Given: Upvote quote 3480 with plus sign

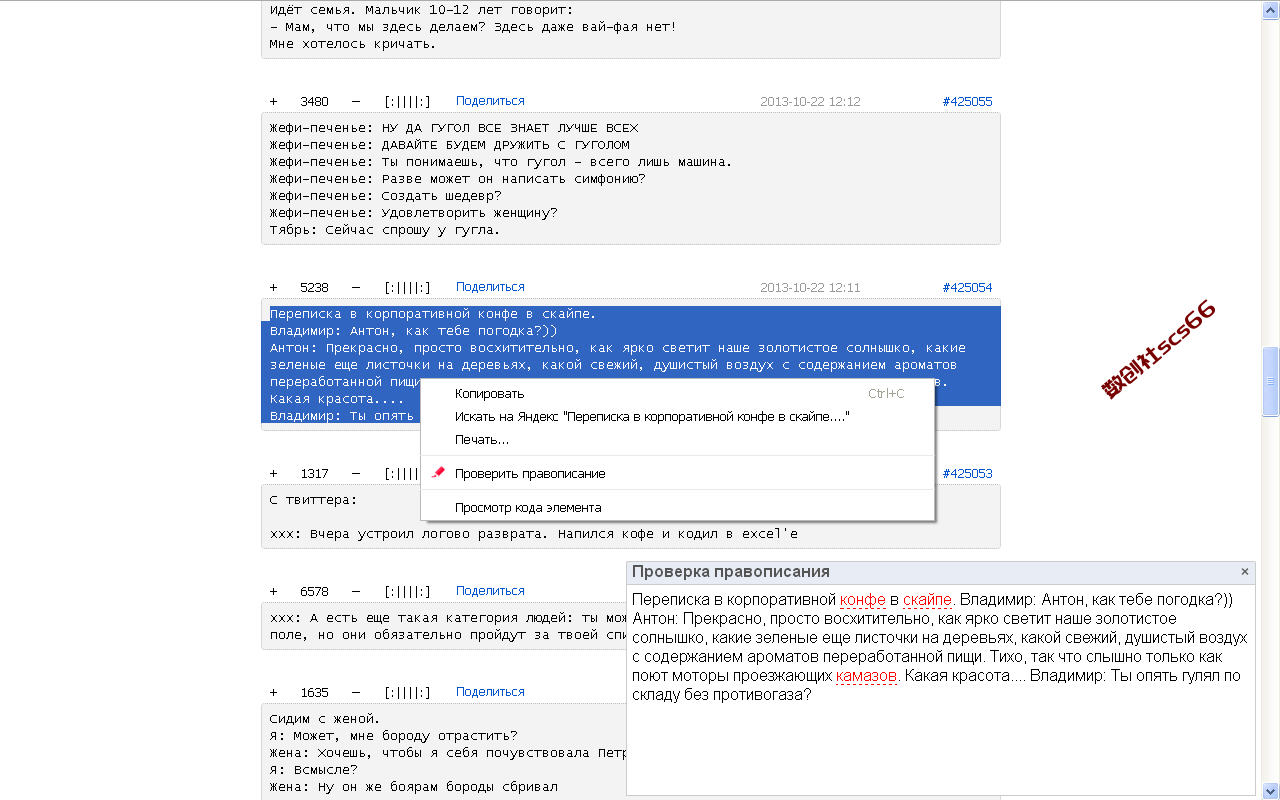Looking at the screenshot, I should [x=273, y=101].
